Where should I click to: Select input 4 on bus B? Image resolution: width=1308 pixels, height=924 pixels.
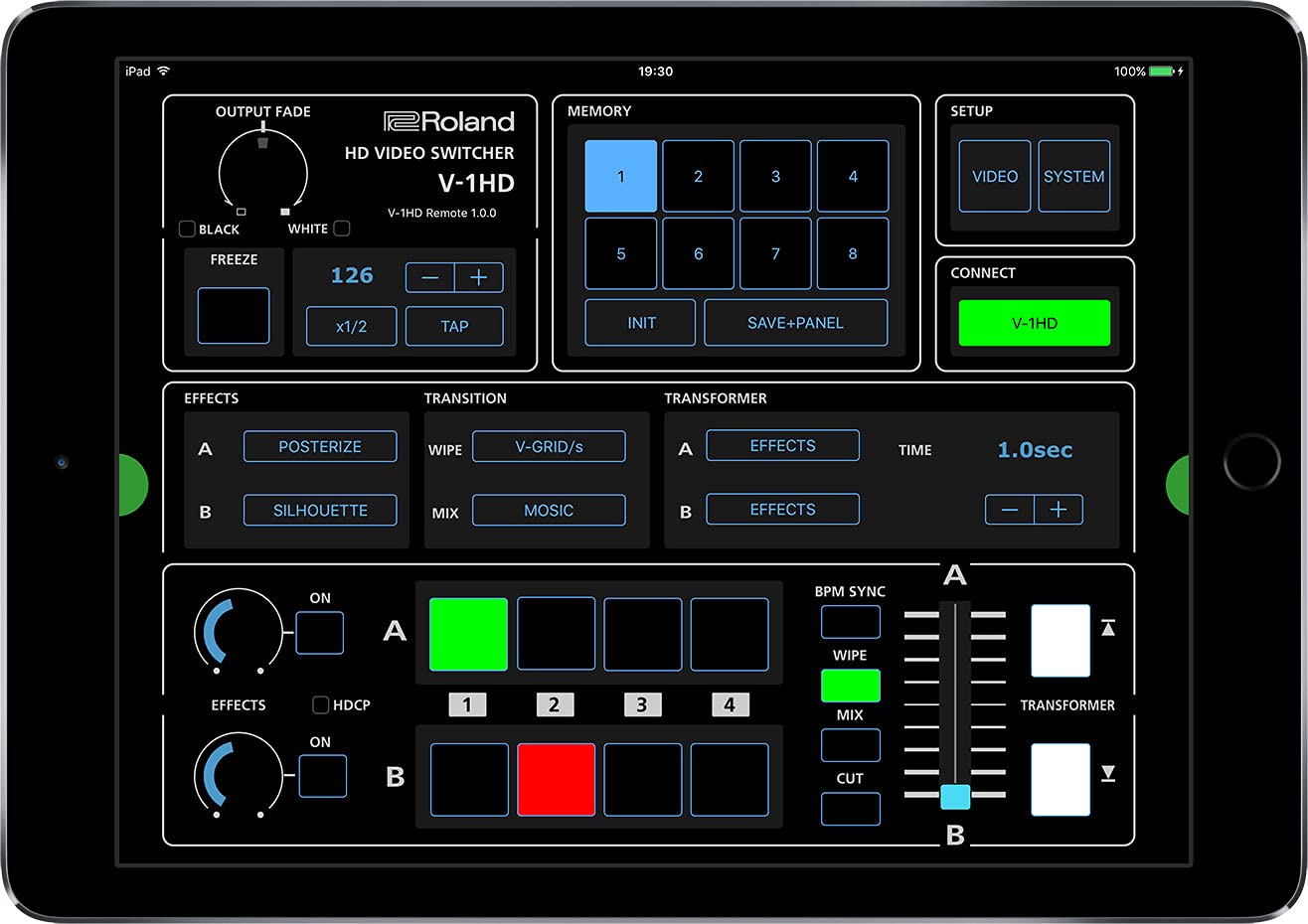tap(730, 780)
